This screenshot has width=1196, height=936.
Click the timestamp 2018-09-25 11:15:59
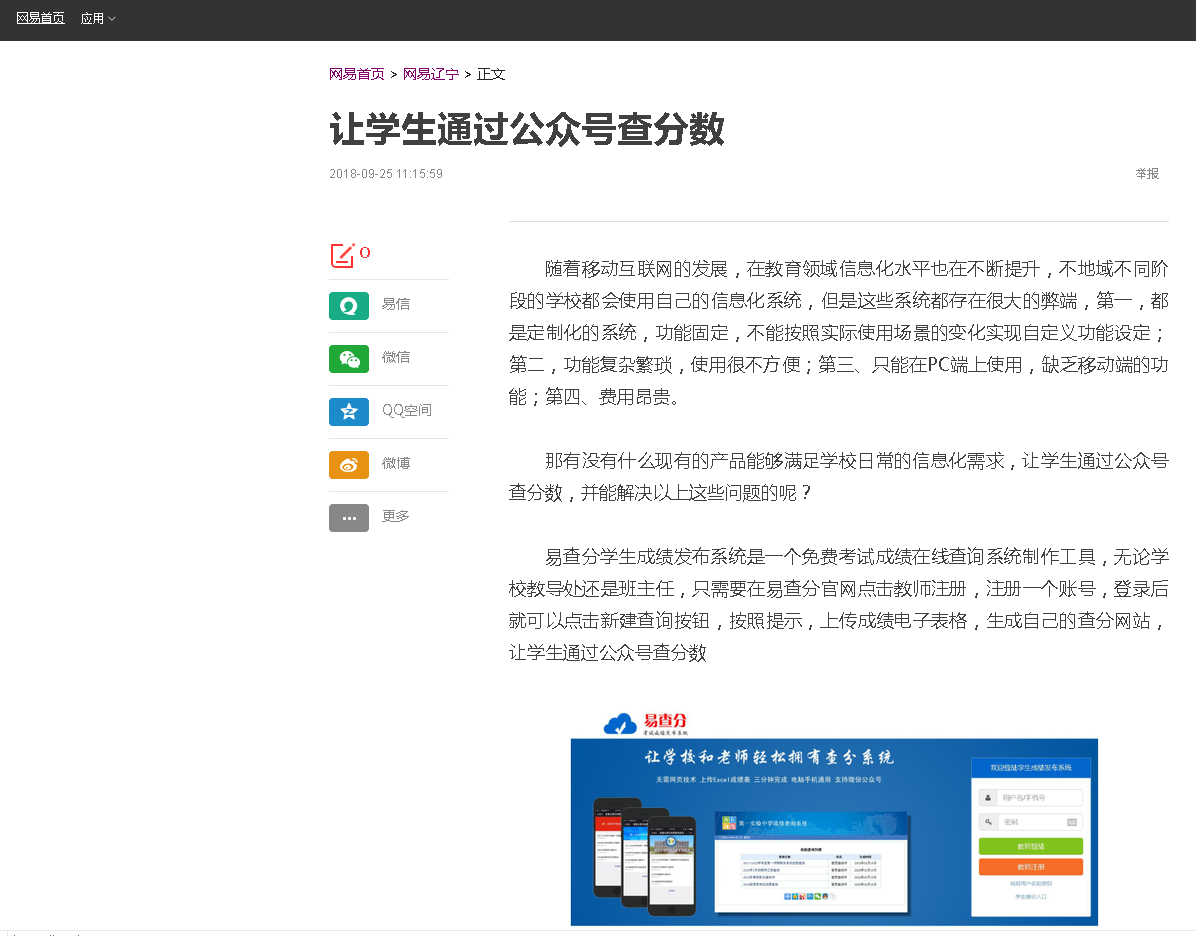[386, 174]
